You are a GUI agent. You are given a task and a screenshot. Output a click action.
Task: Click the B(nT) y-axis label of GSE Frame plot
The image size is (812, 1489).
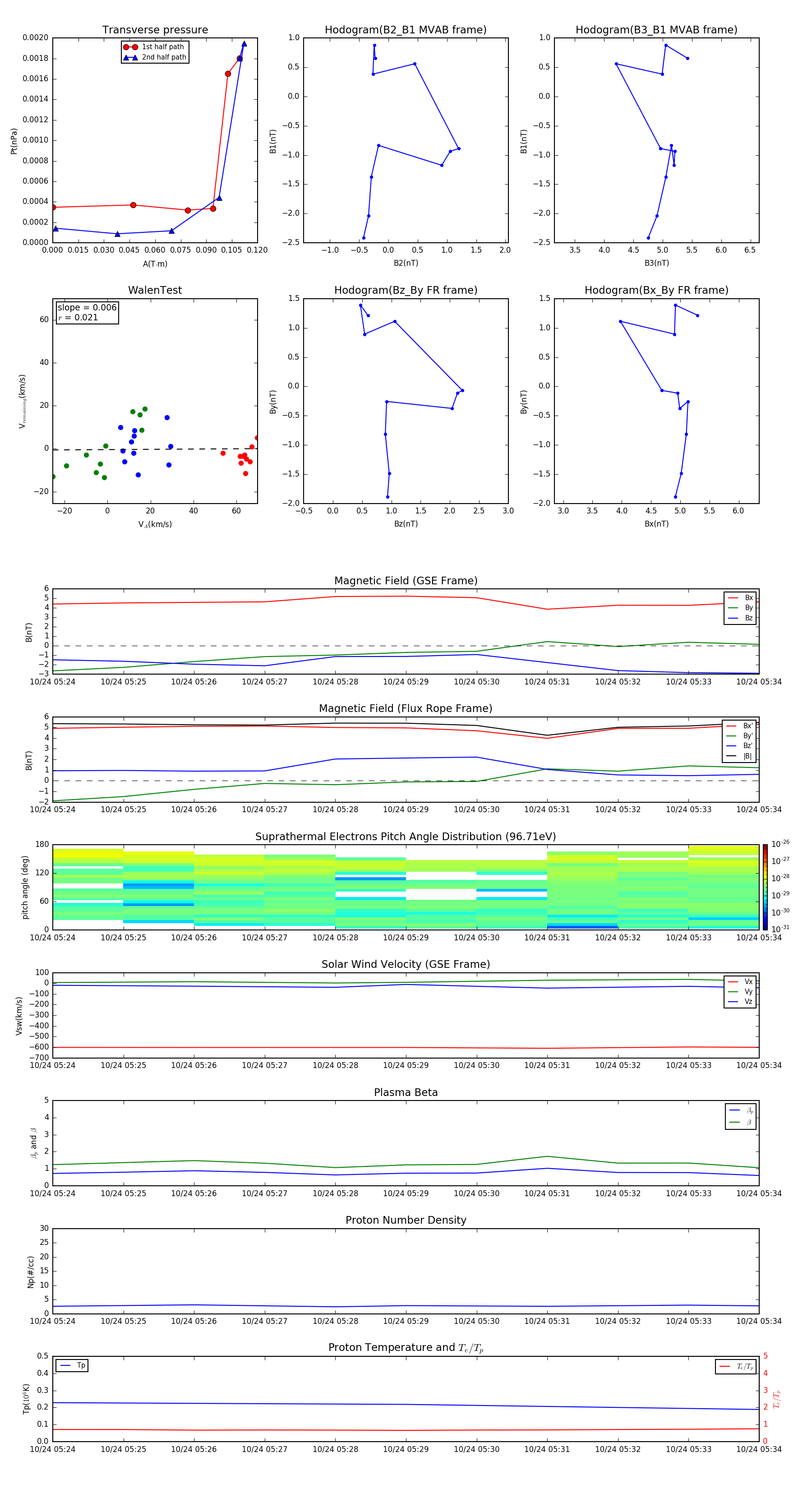(29, 632)
